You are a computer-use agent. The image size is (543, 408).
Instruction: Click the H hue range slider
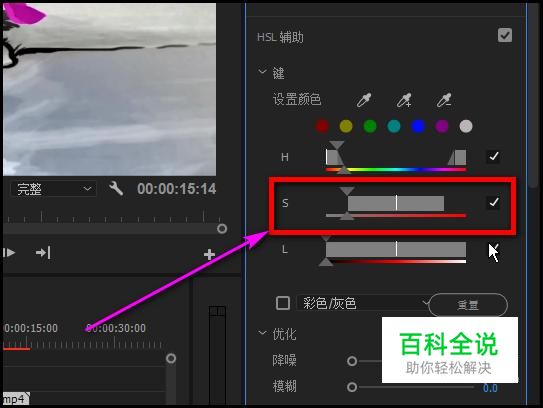tap(396, 158)
